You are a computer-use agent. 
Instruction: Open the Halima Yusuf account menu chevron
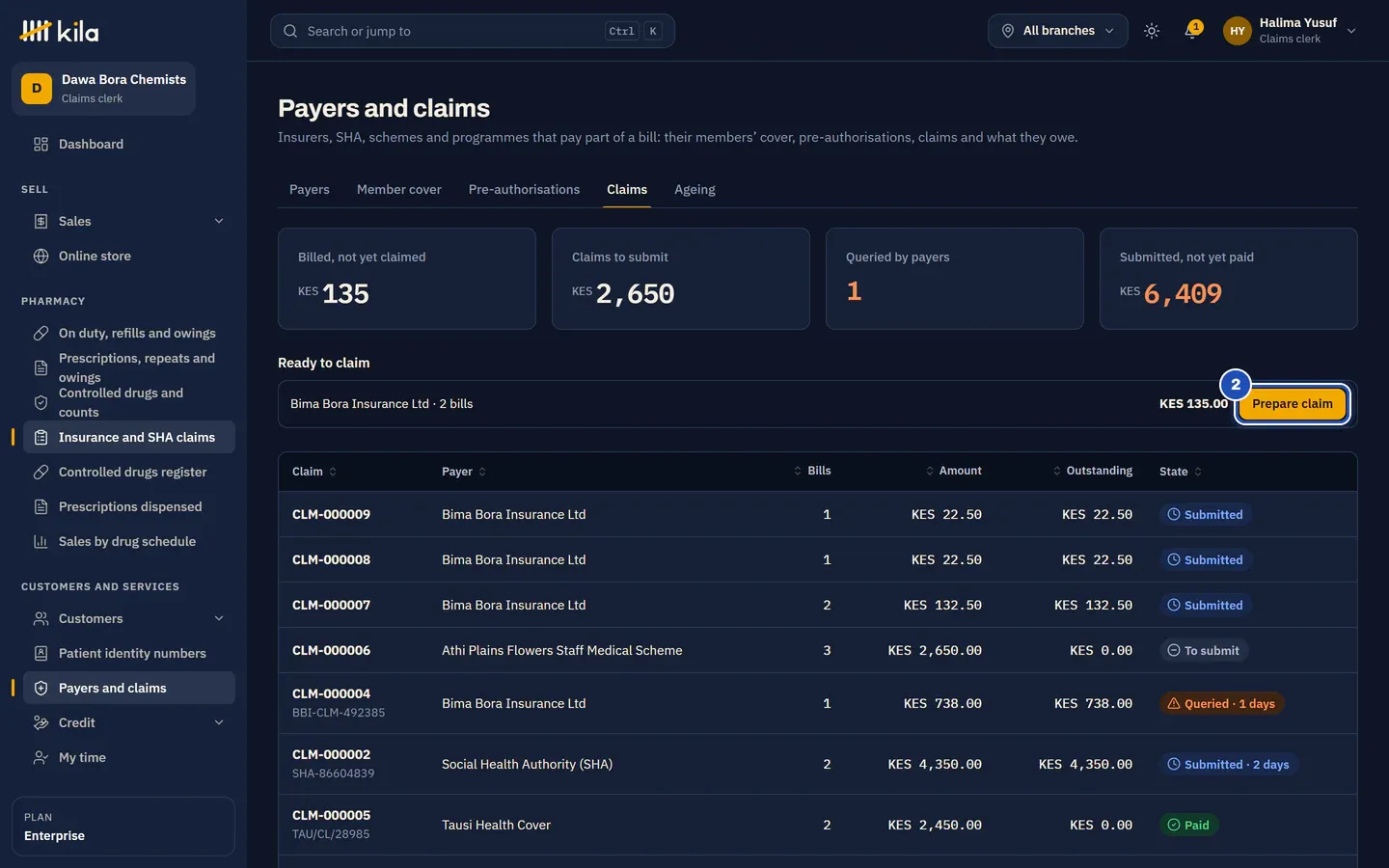[x=1351, y=31]
